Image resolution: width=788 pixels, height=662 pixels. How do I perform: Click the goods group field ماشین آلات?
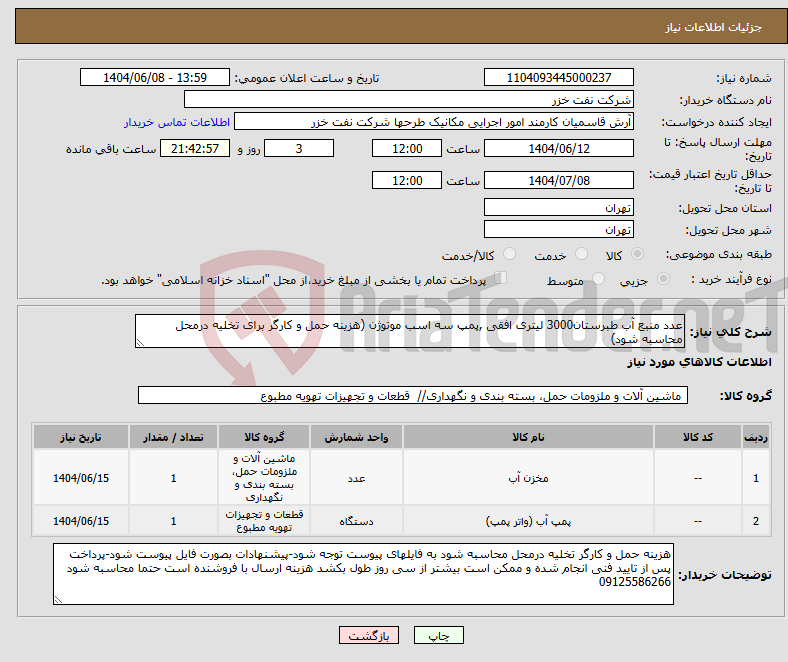pos(413,396)
